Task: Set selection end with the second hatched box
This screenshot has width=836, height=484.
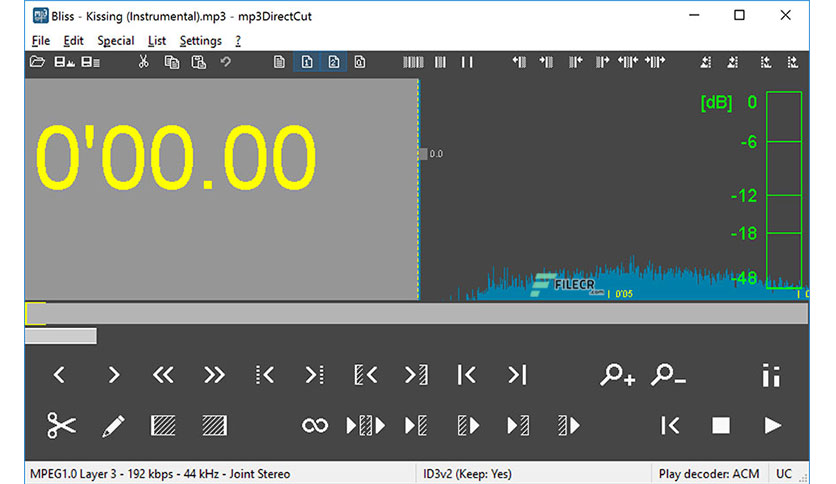Action: pyautogui.click(x=214, y=426)
